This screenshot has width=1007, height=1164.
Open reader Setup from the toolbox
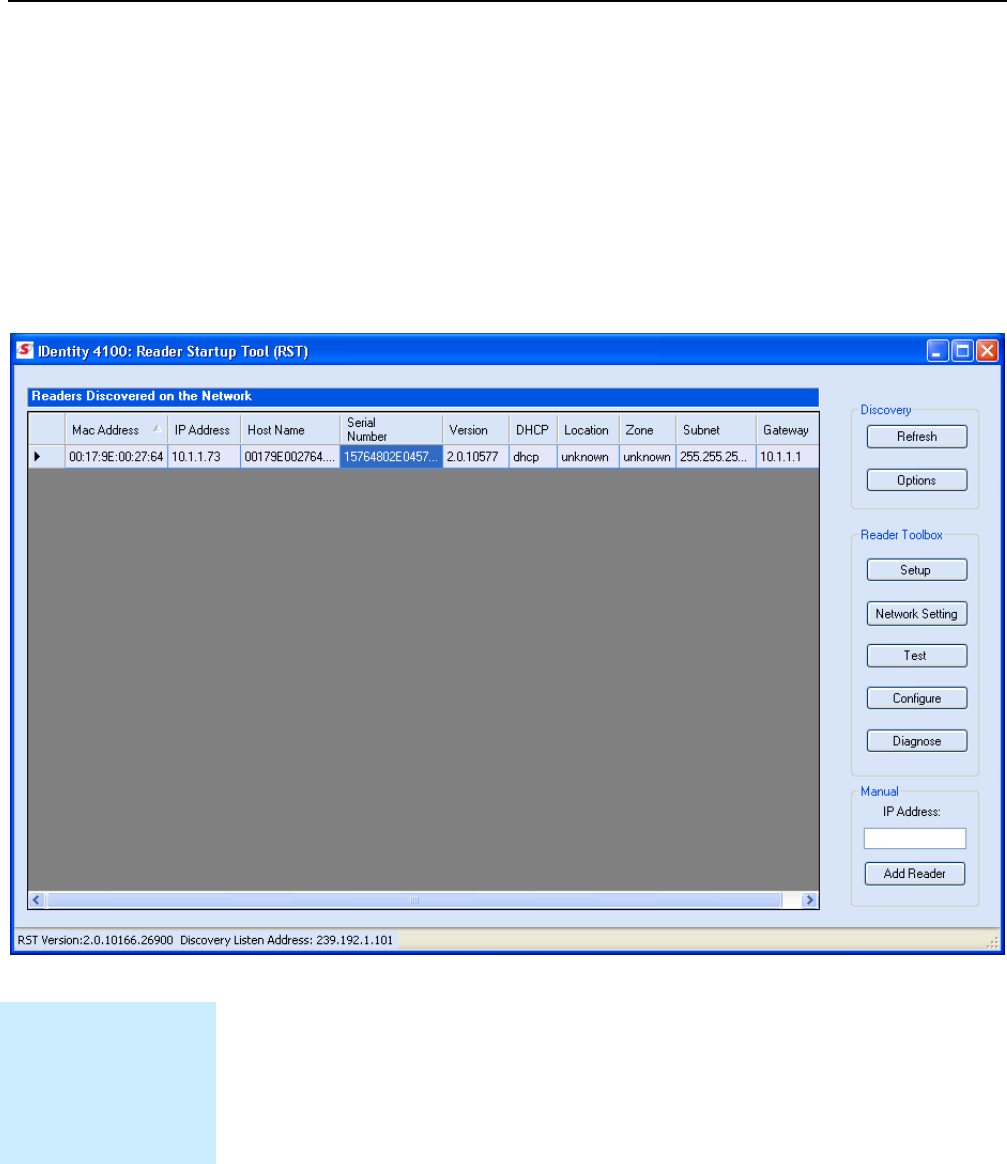click(916, 570)
